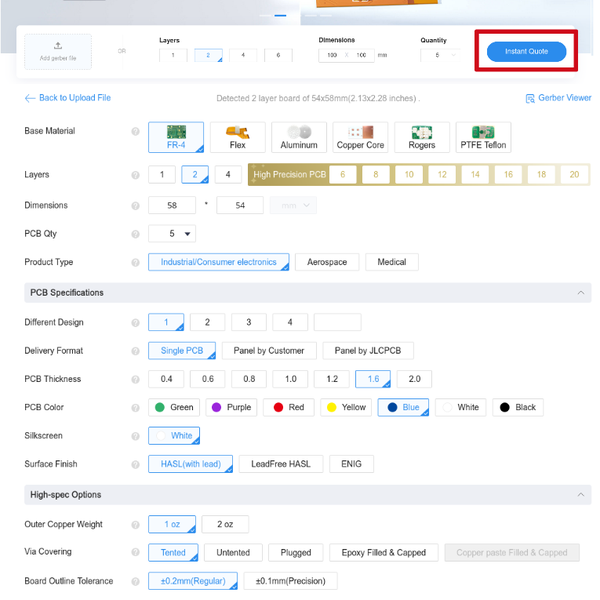Set PCB thickness to 0.8
600x600 pixels.
click(249, 379)
